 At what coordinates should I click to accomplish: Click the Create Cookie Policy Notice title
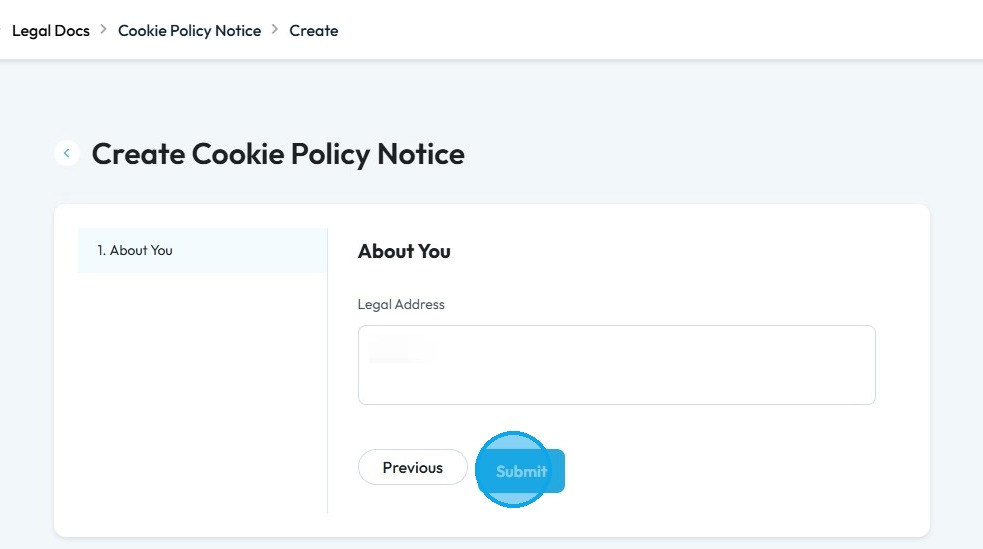click(x=278, y=154)
